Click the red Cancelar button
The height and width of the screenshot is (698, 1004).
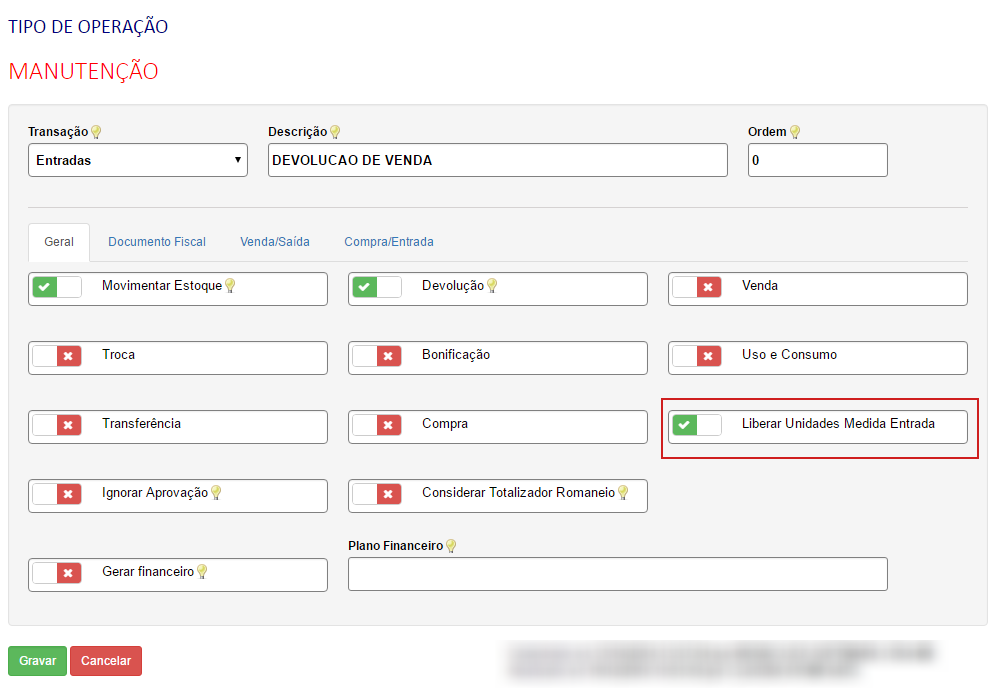106,661
